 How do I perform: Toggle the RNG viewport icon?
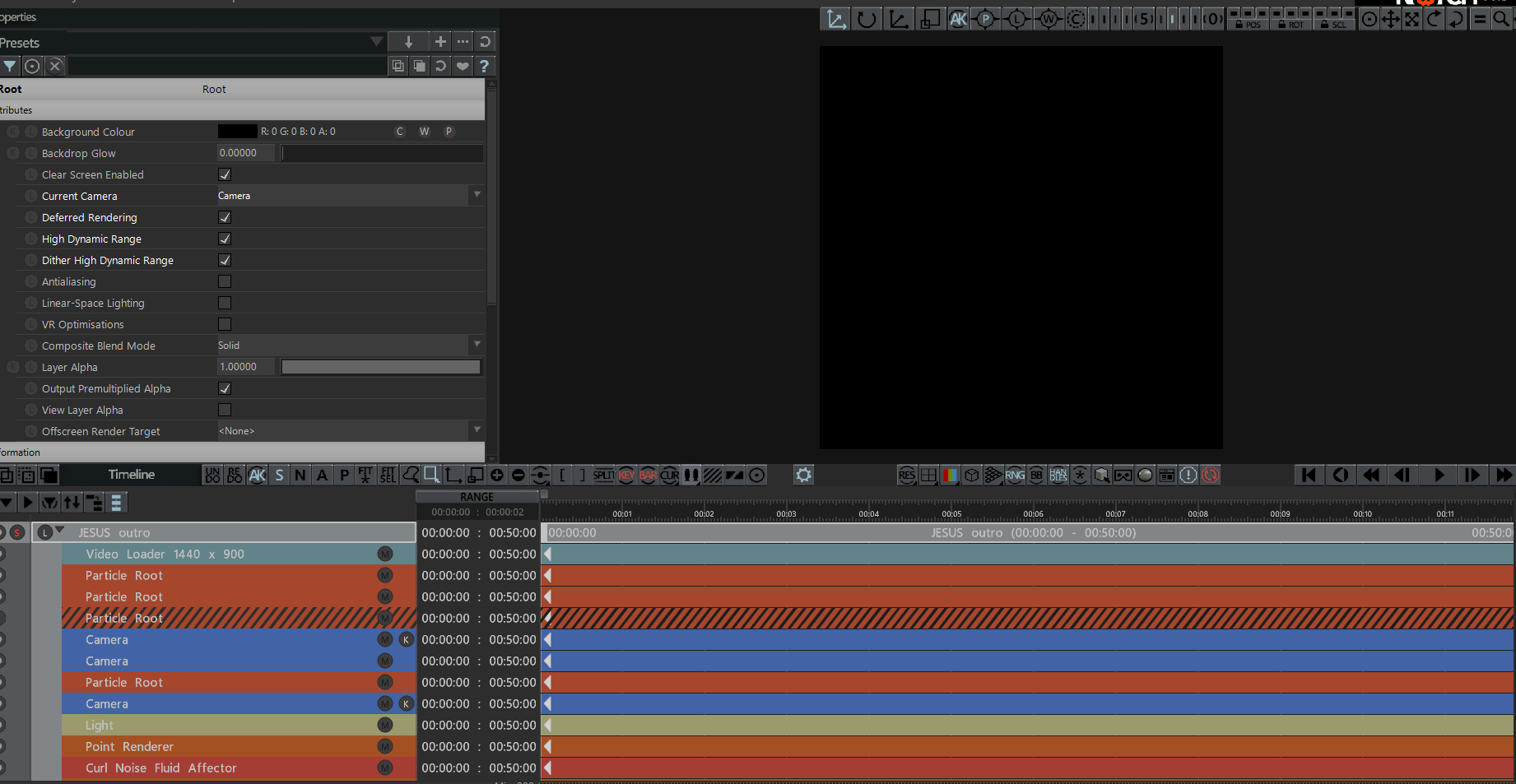click(1015, 475)
